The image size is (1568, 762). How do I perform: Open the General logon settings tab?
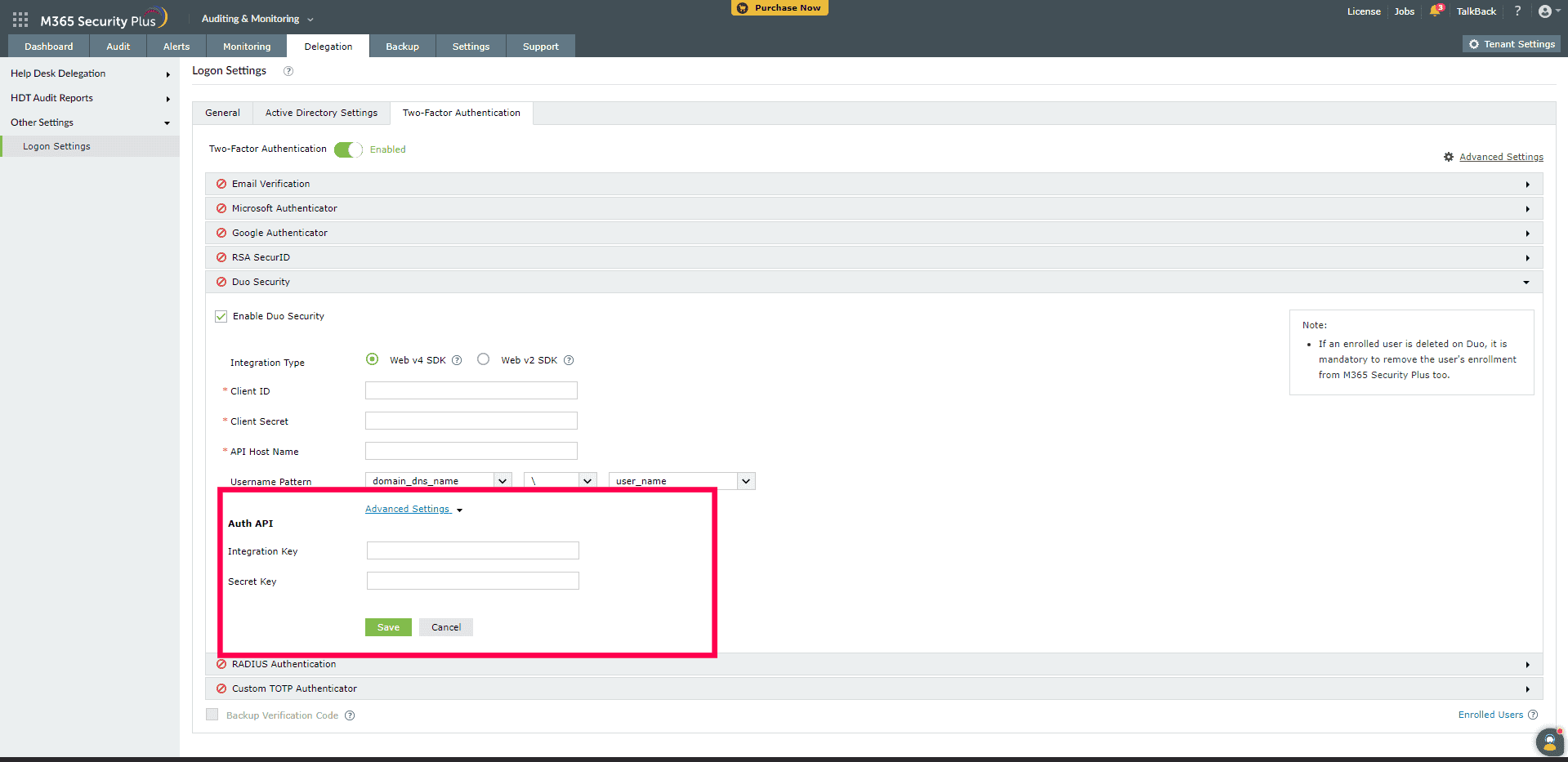coord(223,114)
